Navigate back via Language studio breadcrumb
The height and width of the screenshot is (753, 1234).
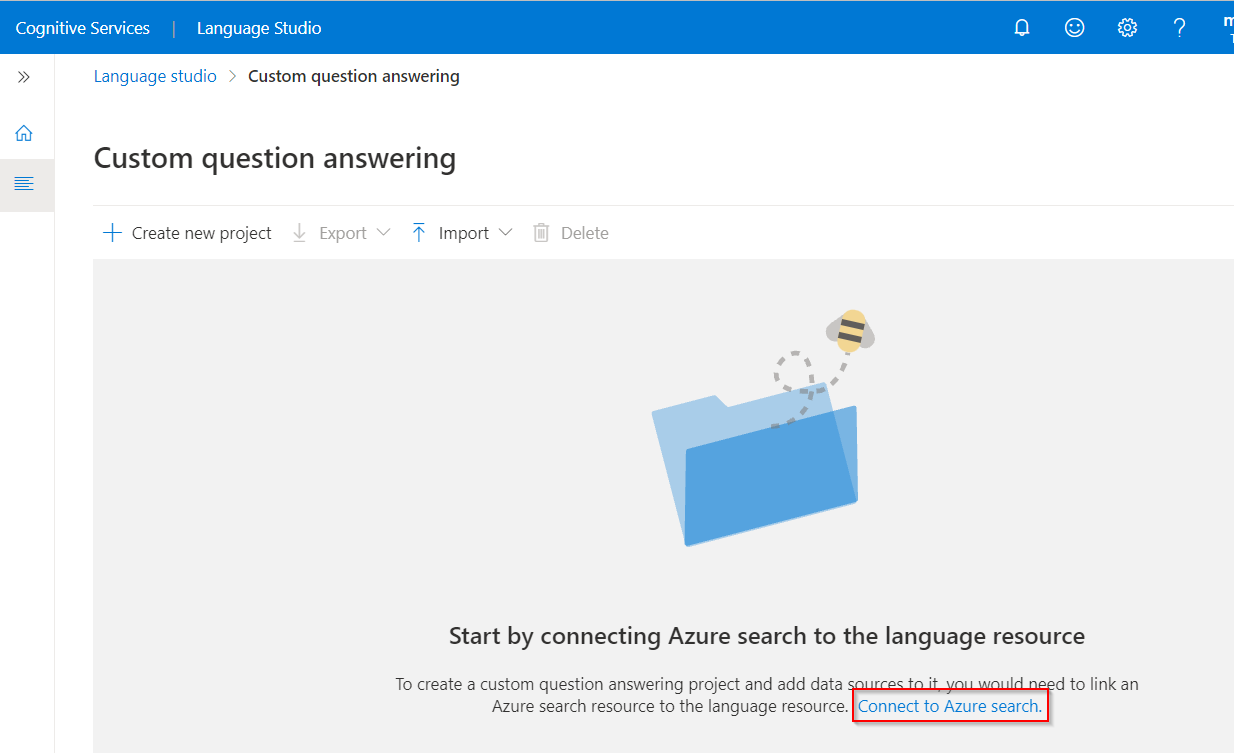(155, 75)
